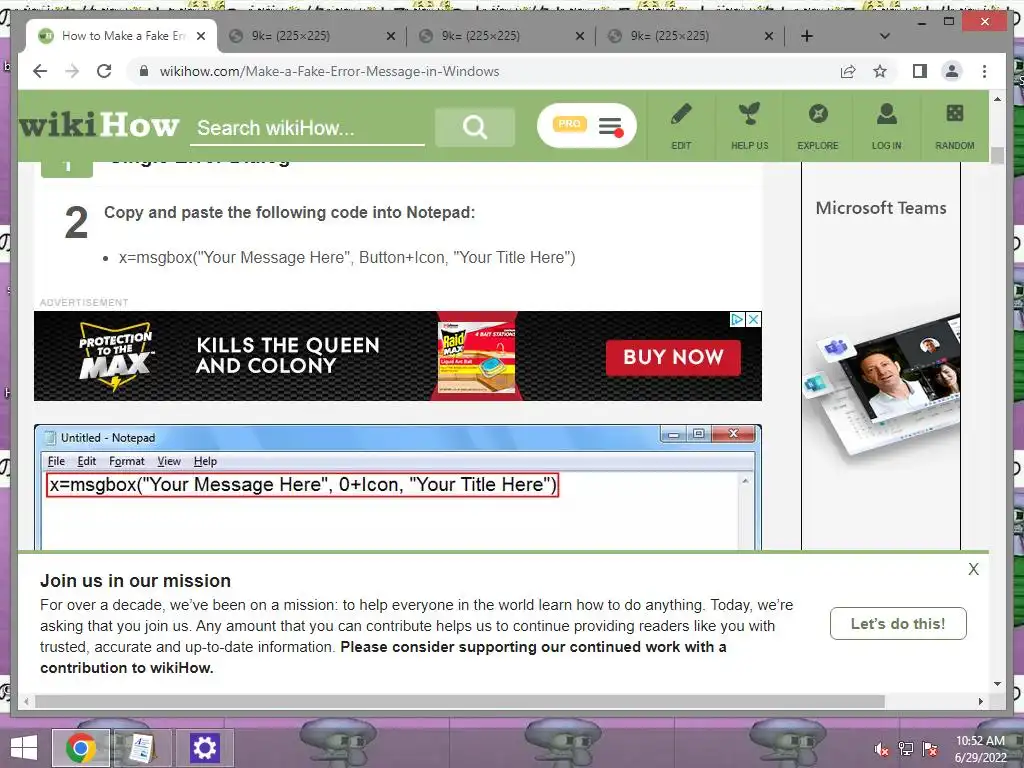1024x768 pixels.
Task: Go back using the browser back arrow
Action: coord(40,71)
